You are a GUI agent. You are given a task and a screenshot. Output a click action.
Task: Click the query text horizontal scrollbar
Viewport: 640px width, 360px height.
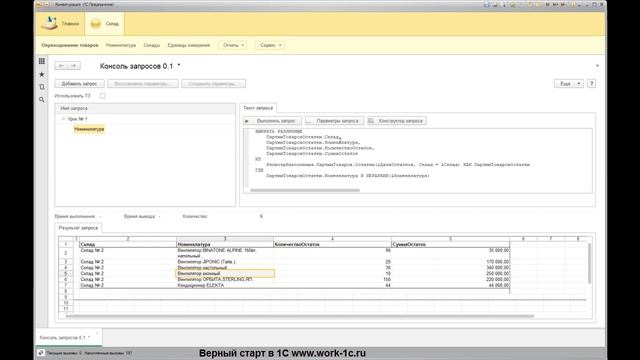pyautogui.click(x=305, y=190)
